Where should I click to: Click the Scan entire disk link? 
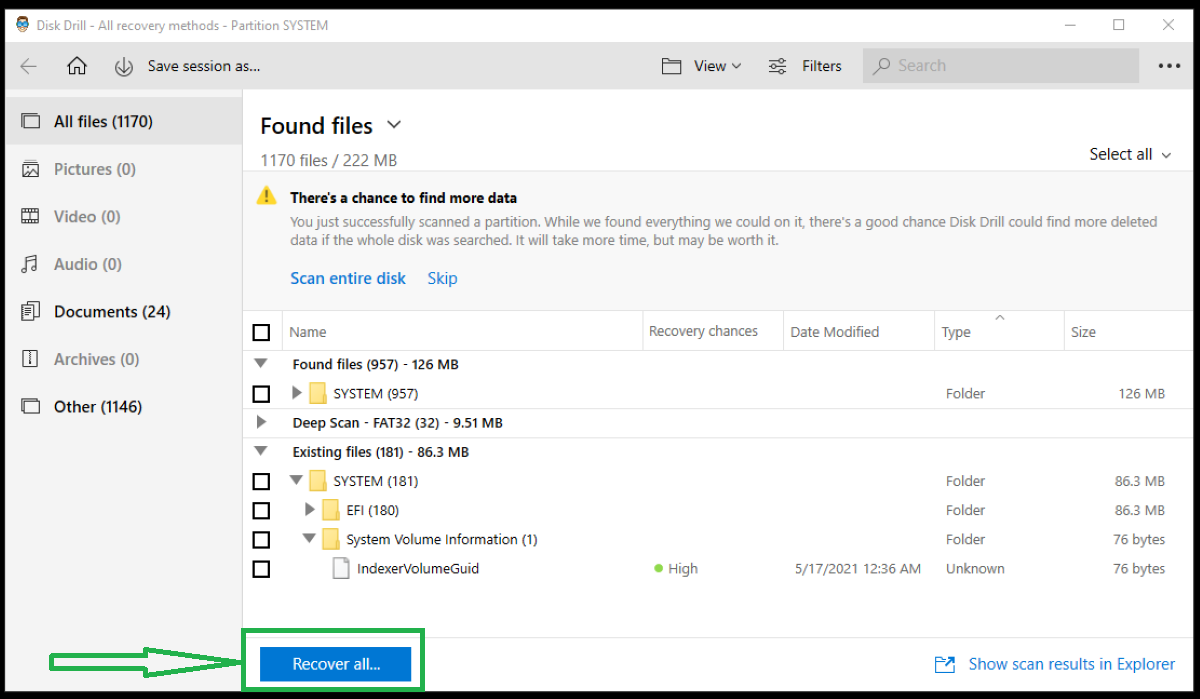point(348,278)
